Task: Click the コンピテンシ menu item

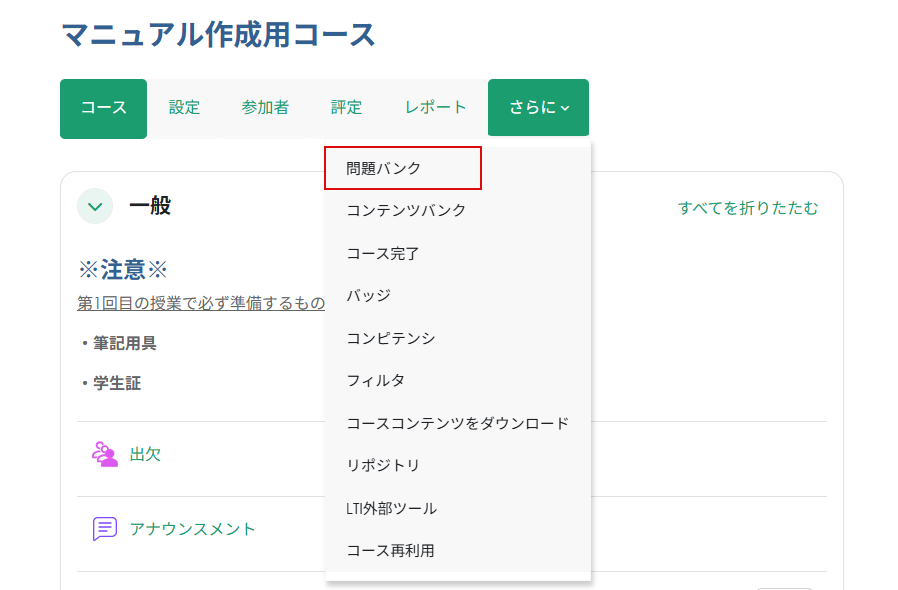Action: click(391, 339)
